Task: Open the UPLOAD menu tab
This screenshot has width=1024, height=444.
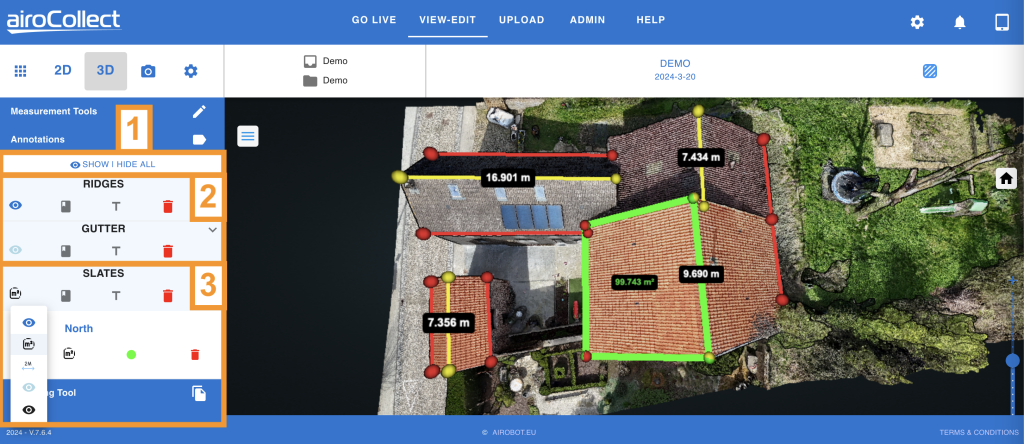Action: coord(521,20)
